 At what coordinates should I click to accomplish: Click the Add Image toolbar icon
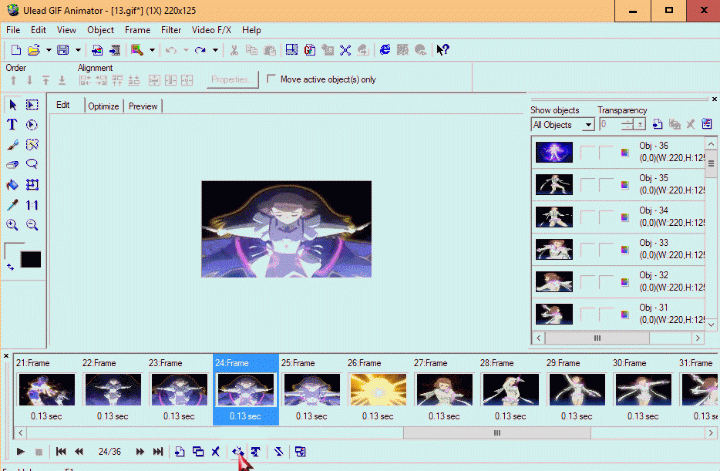coord(97,50)
